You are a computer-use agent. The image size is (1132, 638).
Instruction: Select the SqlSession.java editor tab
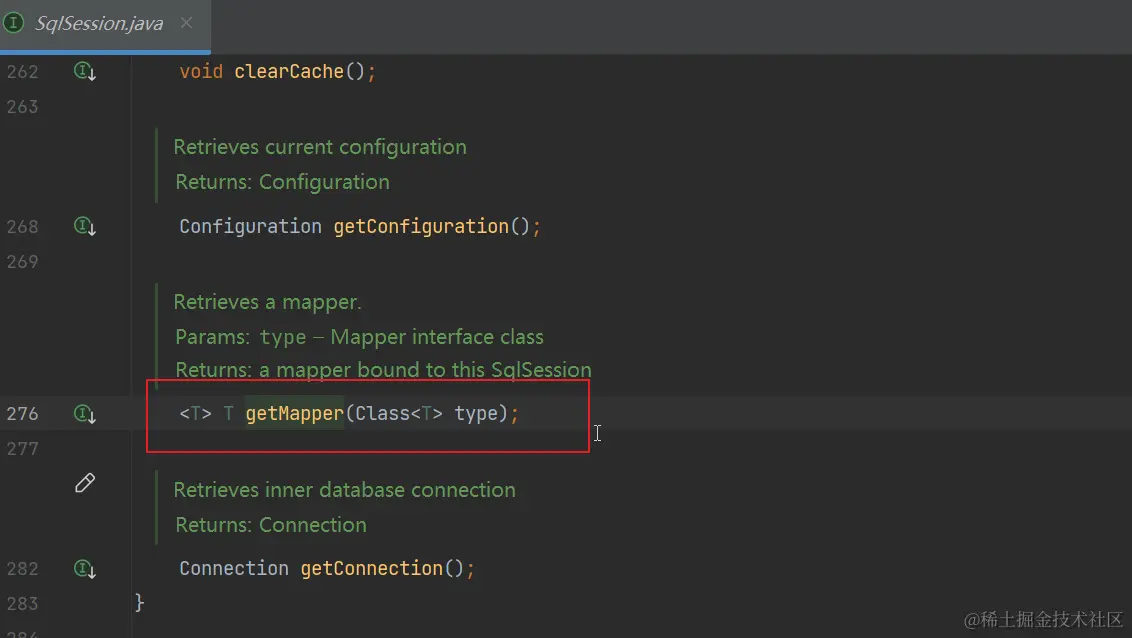click(105, 24)
